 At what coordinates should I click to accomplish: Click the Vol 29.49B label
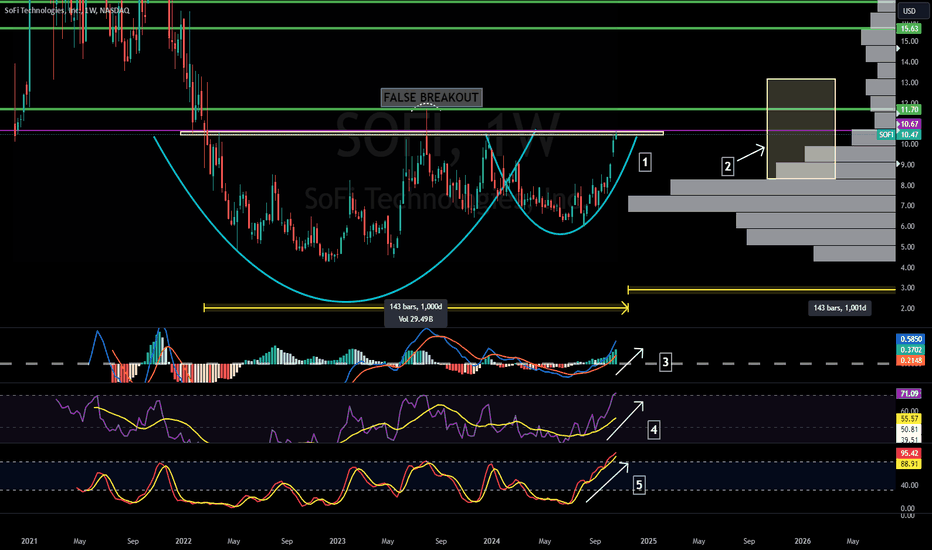416,319
